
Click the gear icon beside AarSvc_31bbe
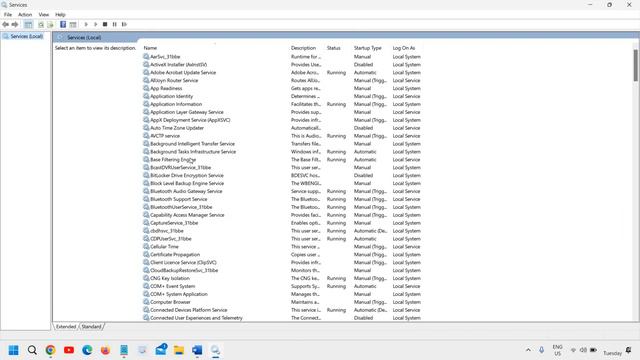(146, 57)
